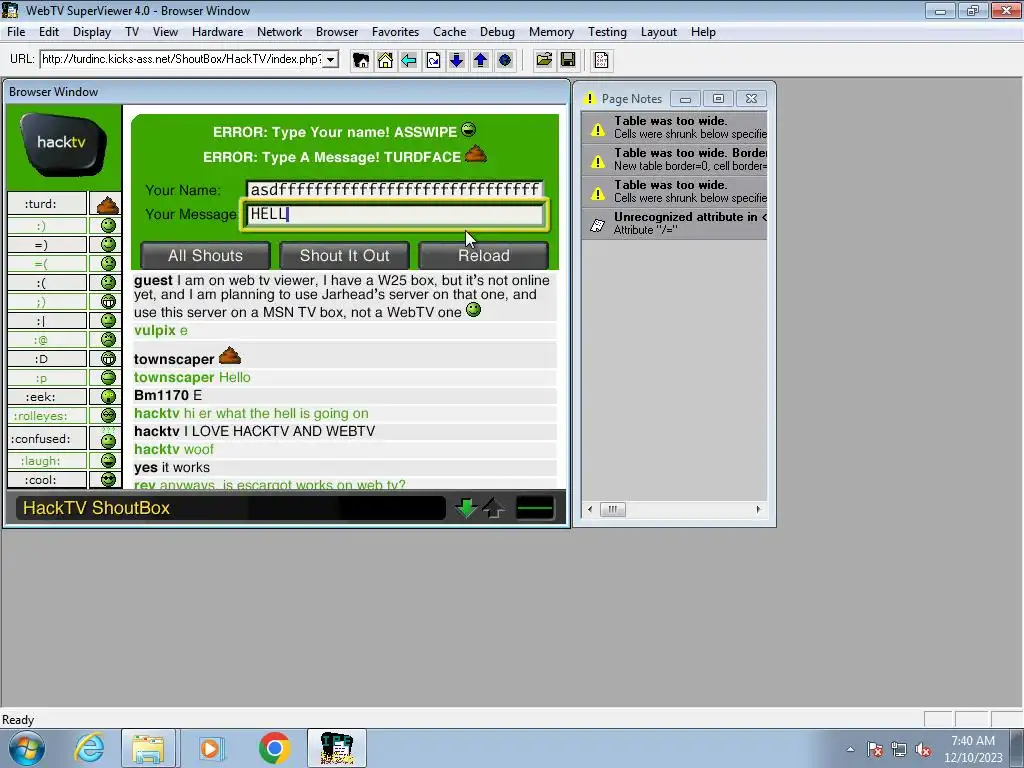Click the :laugh: face icon
The width and height of the screenshot is (1024, 768).
tap(108, 460)
